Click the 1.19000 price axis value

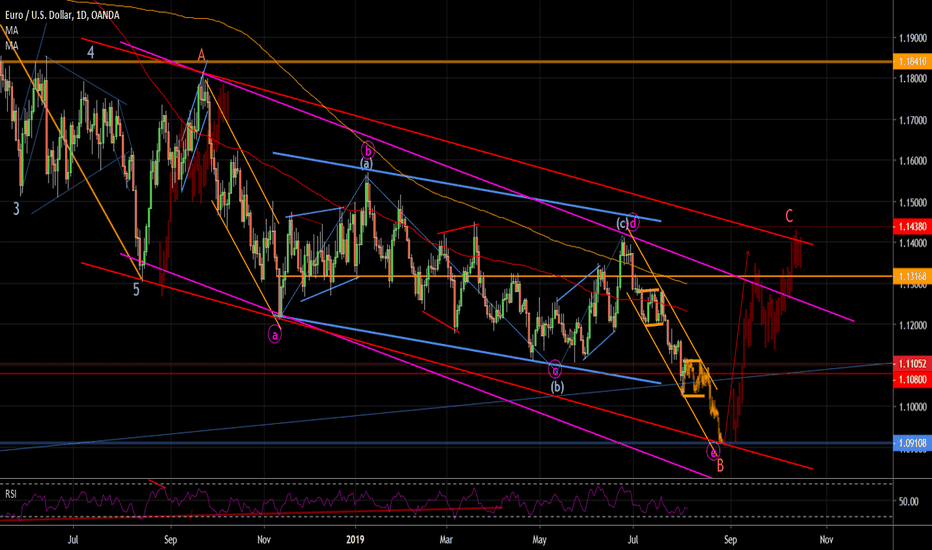coord(913,38)
